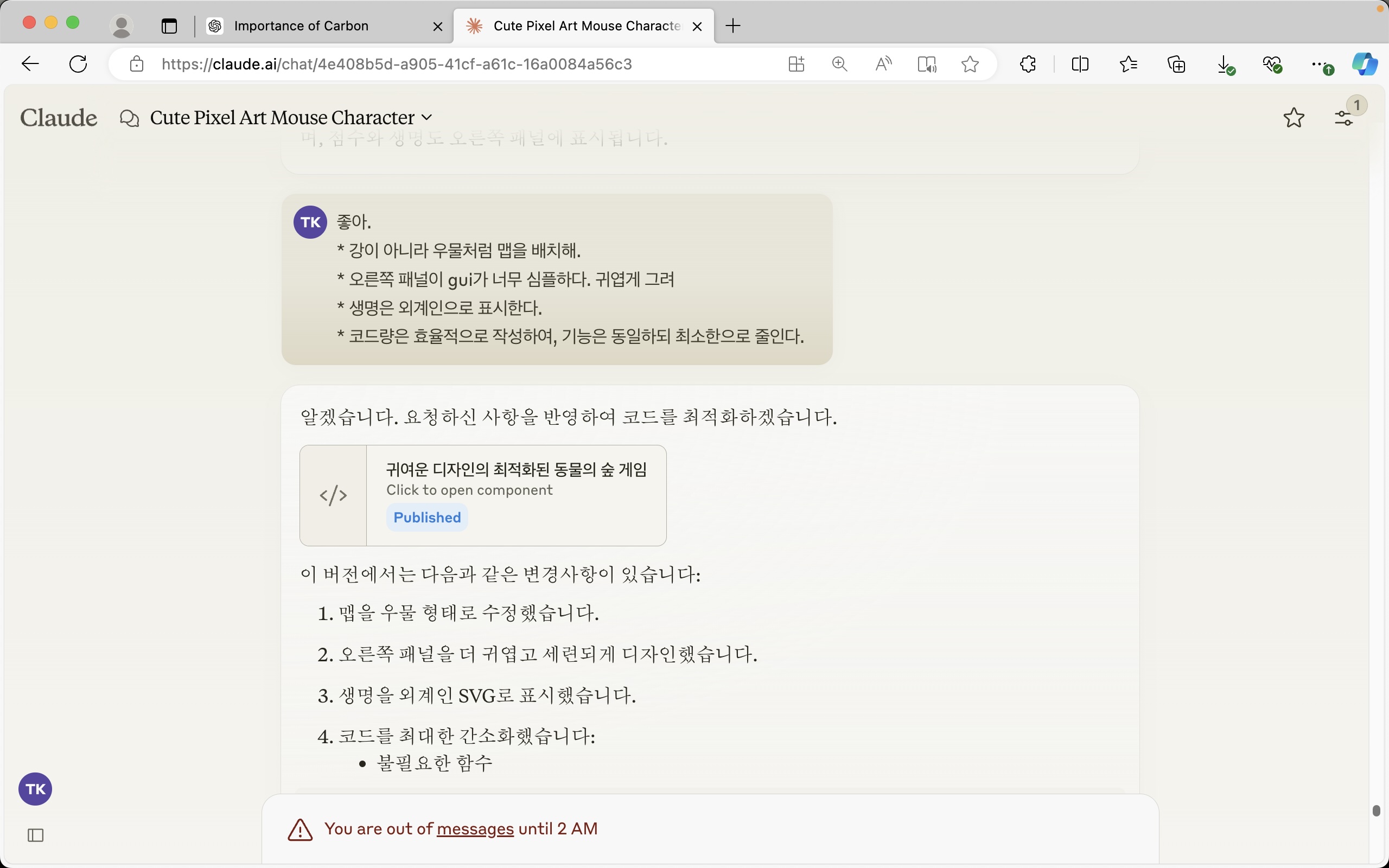Open the TK user account avatar at the bottom left

[35, 789]
